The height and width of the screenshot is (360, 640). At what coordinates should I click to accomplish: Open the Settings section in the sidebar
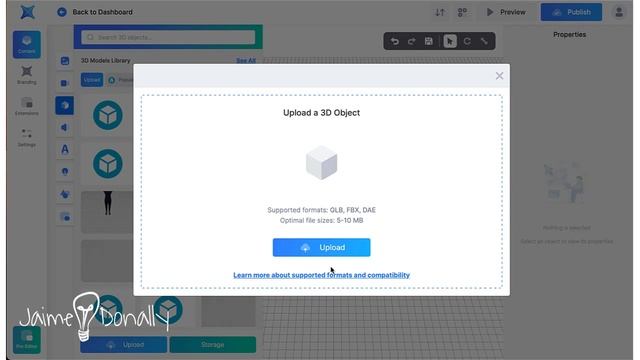coord(27,138)
